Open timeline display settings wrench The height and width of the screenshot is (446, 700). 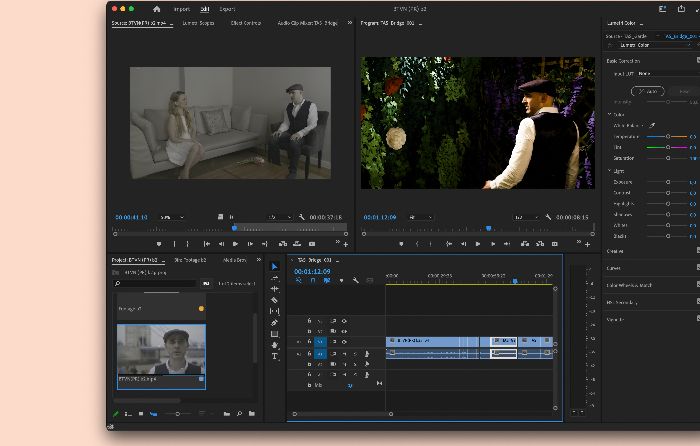pos(355,280)
